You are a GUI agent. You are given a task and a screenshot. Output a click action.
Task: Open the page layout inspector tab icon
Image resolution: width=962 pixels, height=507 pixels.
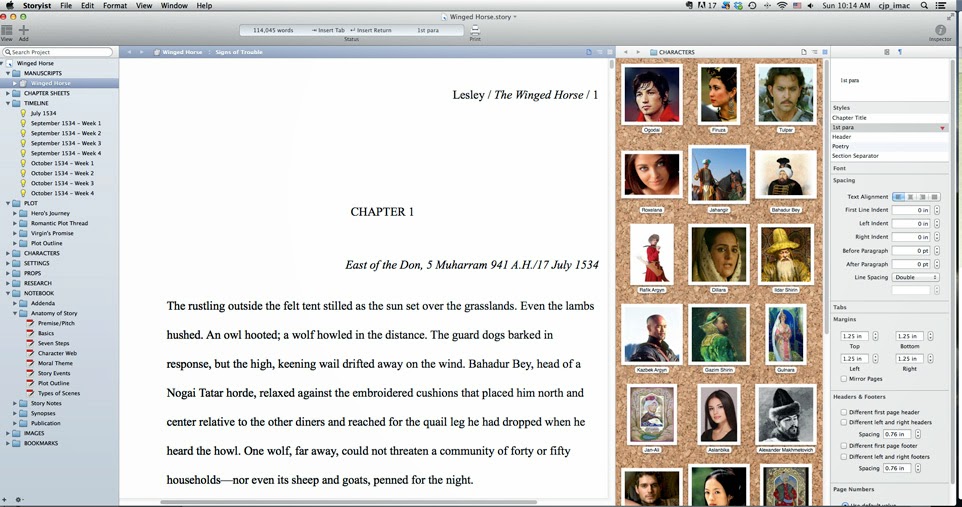(887, 52)
